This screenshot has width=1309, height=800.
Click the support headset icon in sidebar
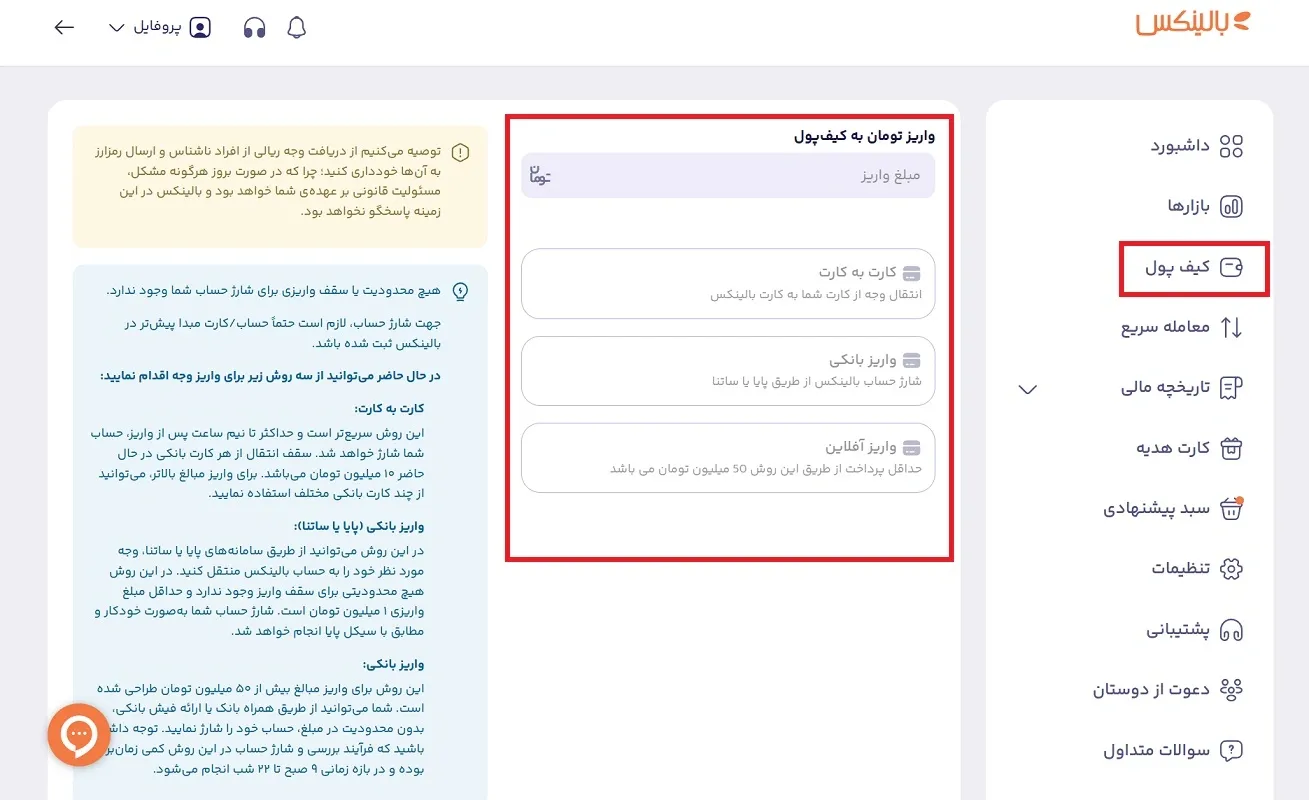pyautogui.click(x=1232, y=630)
